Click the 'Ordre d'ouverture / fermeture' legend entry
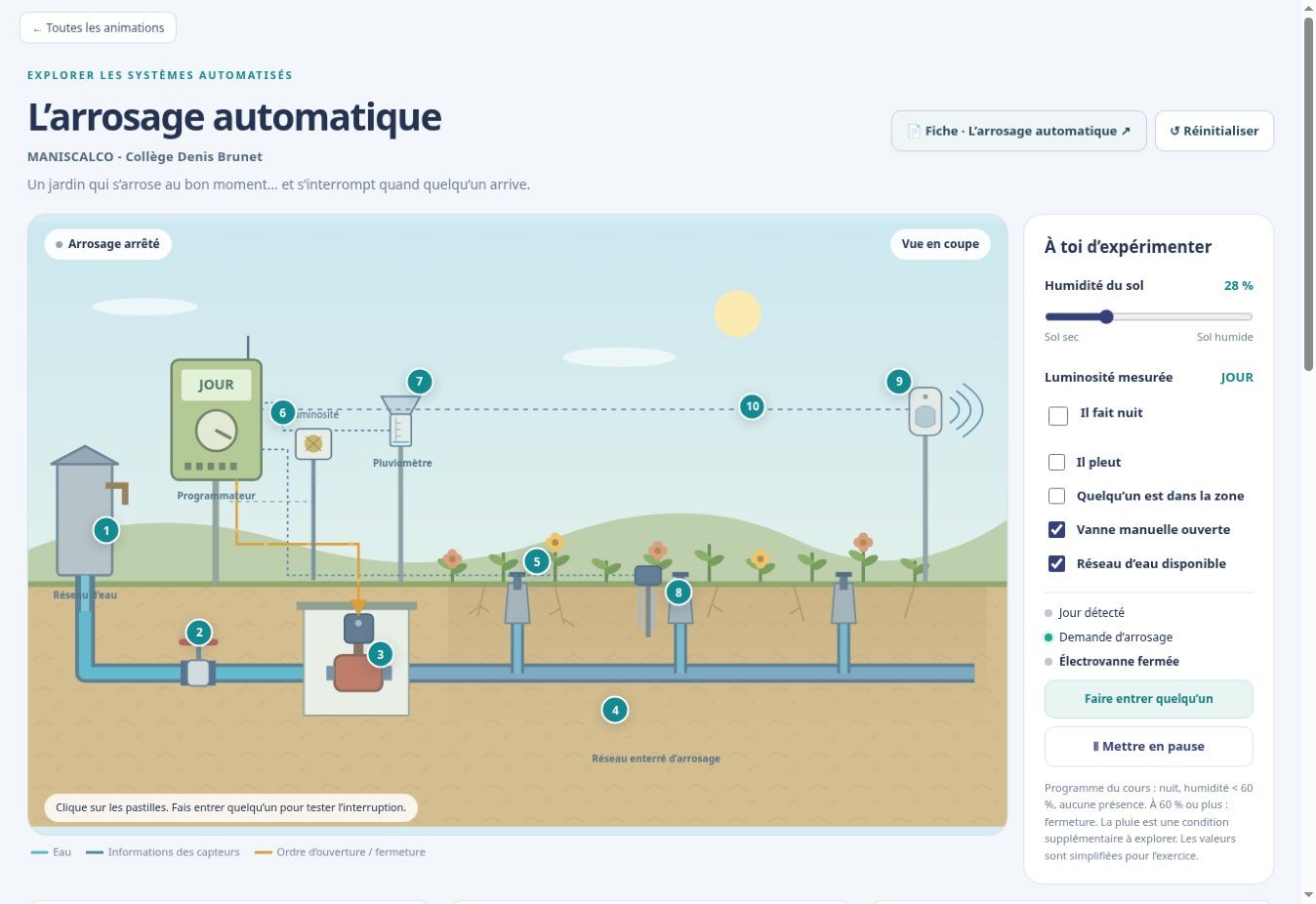Screen dimensions: 1316x904 coord(341,852)
